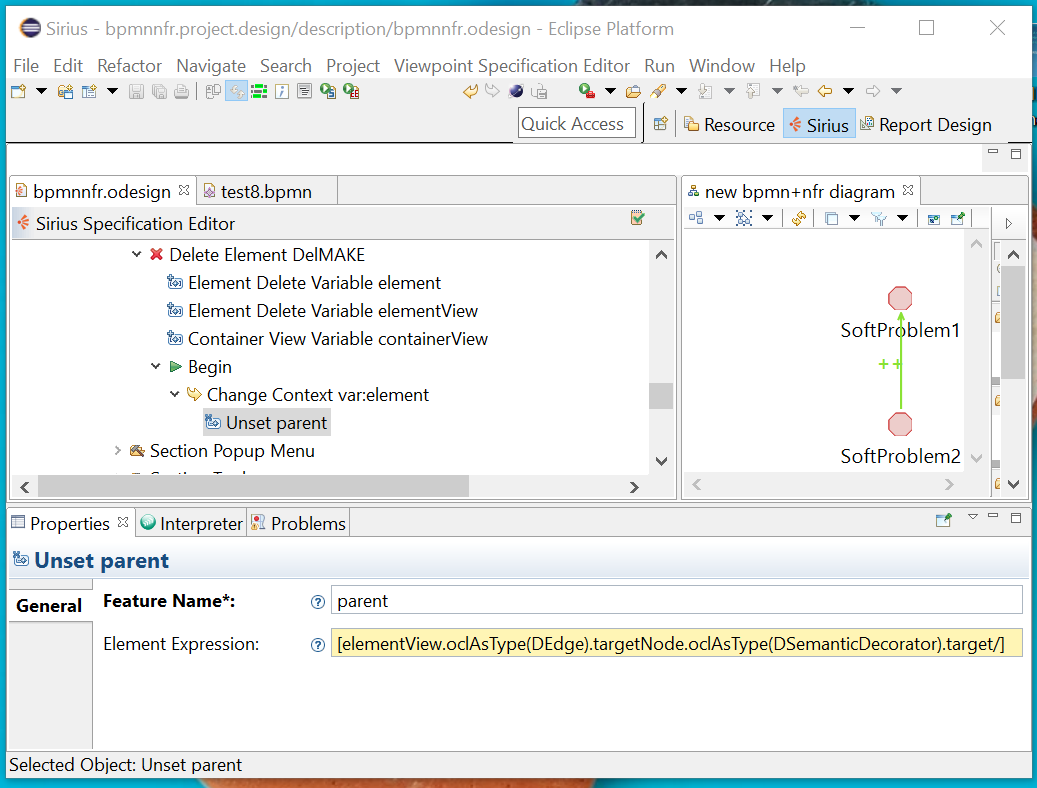Toggle the highlighted Link with Editor button

click(236, 91)
